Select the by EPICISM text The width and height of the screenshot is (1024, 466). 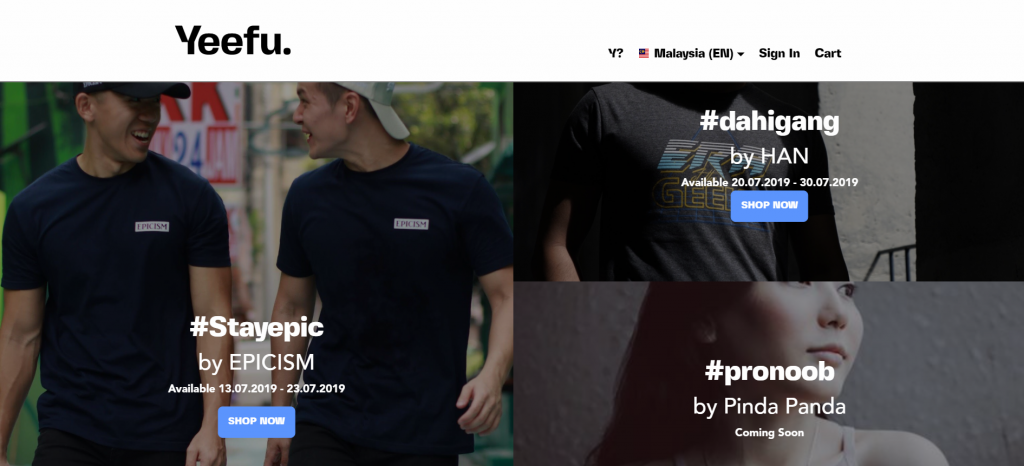[x=257, y=362]
